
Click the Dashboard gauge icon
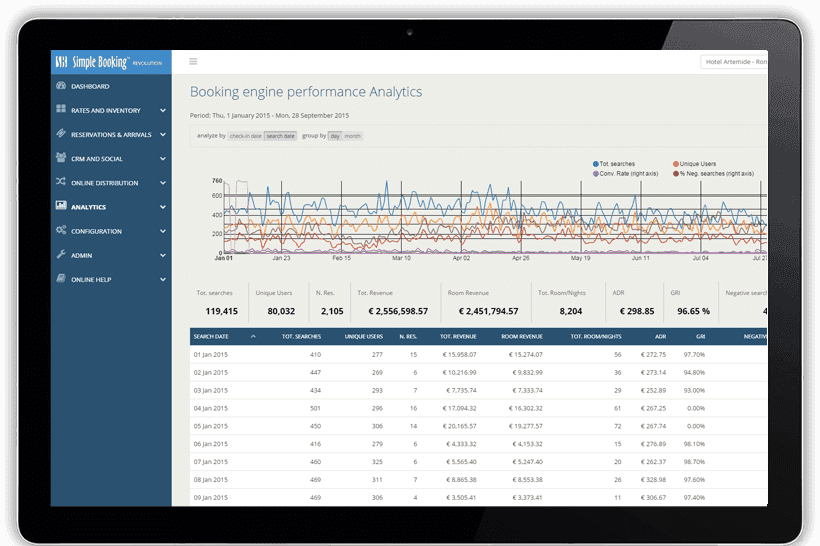coord(61,86)
